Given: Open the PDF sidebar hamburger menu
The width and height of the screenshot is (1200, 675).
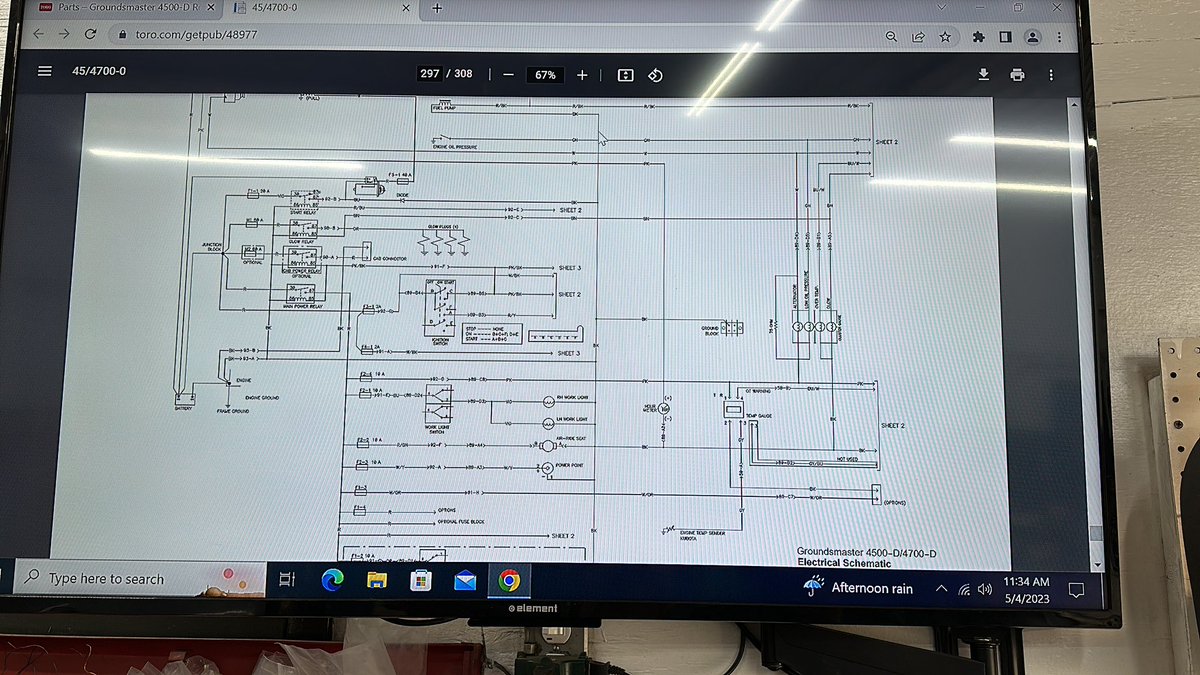Looking at the screenshot, I should pos(44,71).
